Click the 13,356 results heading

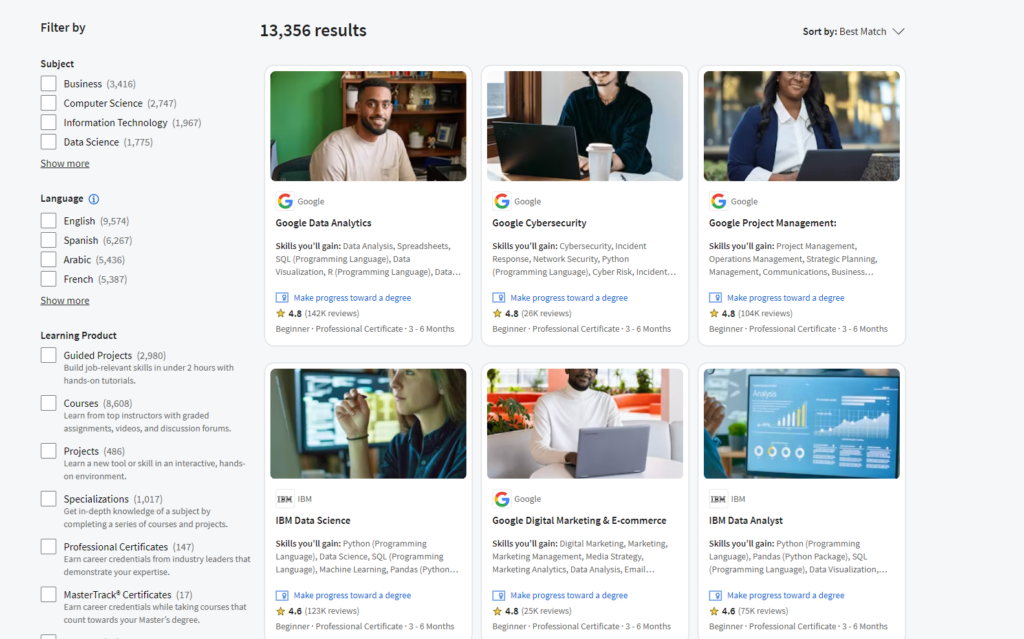313,31
